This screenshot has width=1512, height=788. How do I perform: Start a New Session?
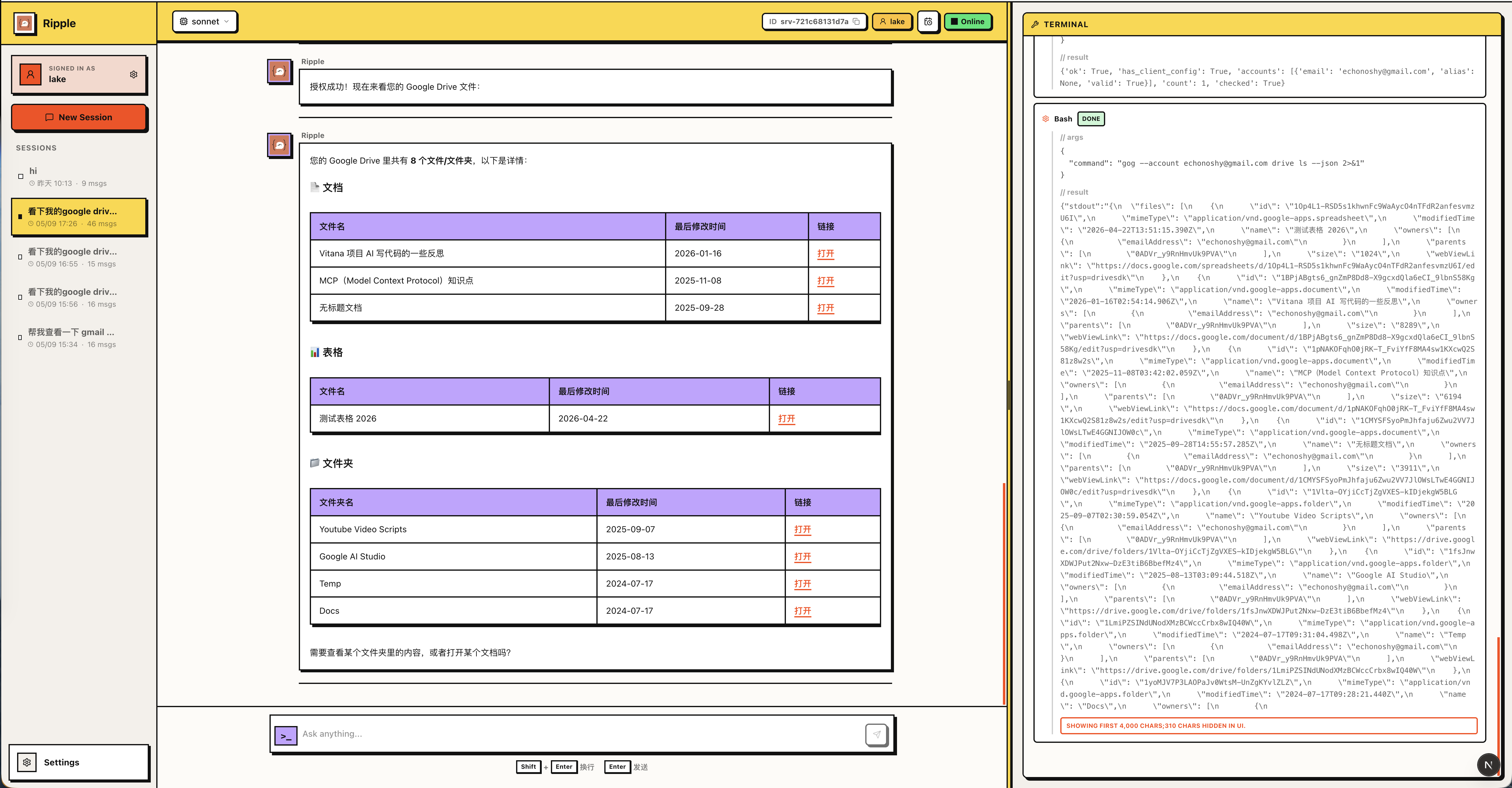[x=79, y=117]
